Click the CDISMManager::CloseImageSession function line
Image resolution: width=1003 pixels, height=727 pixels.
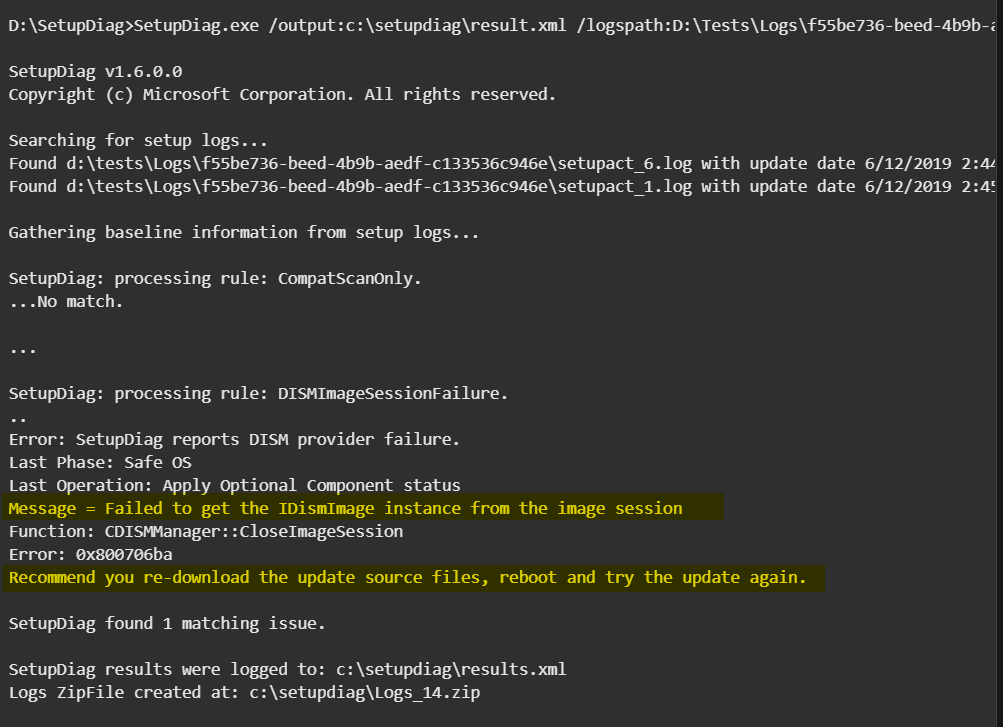click(205, 532)
